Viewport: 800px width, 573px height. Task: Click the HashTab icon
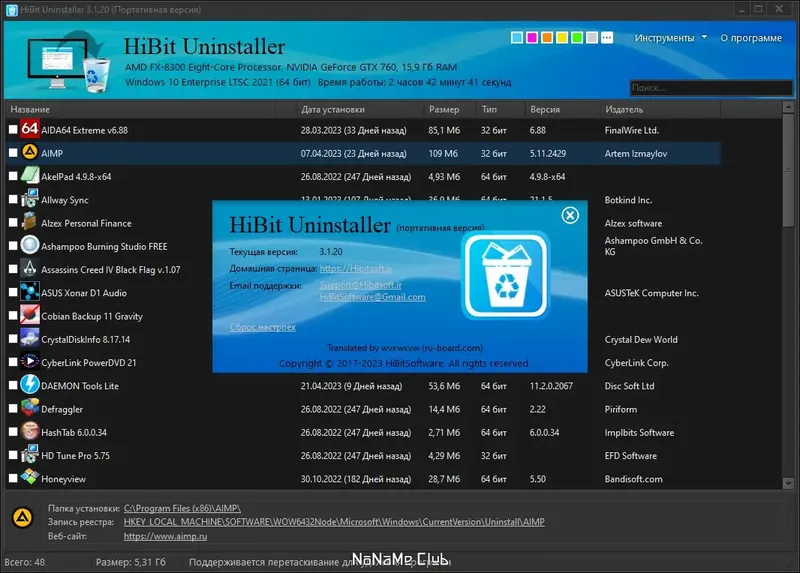(30, 431)
